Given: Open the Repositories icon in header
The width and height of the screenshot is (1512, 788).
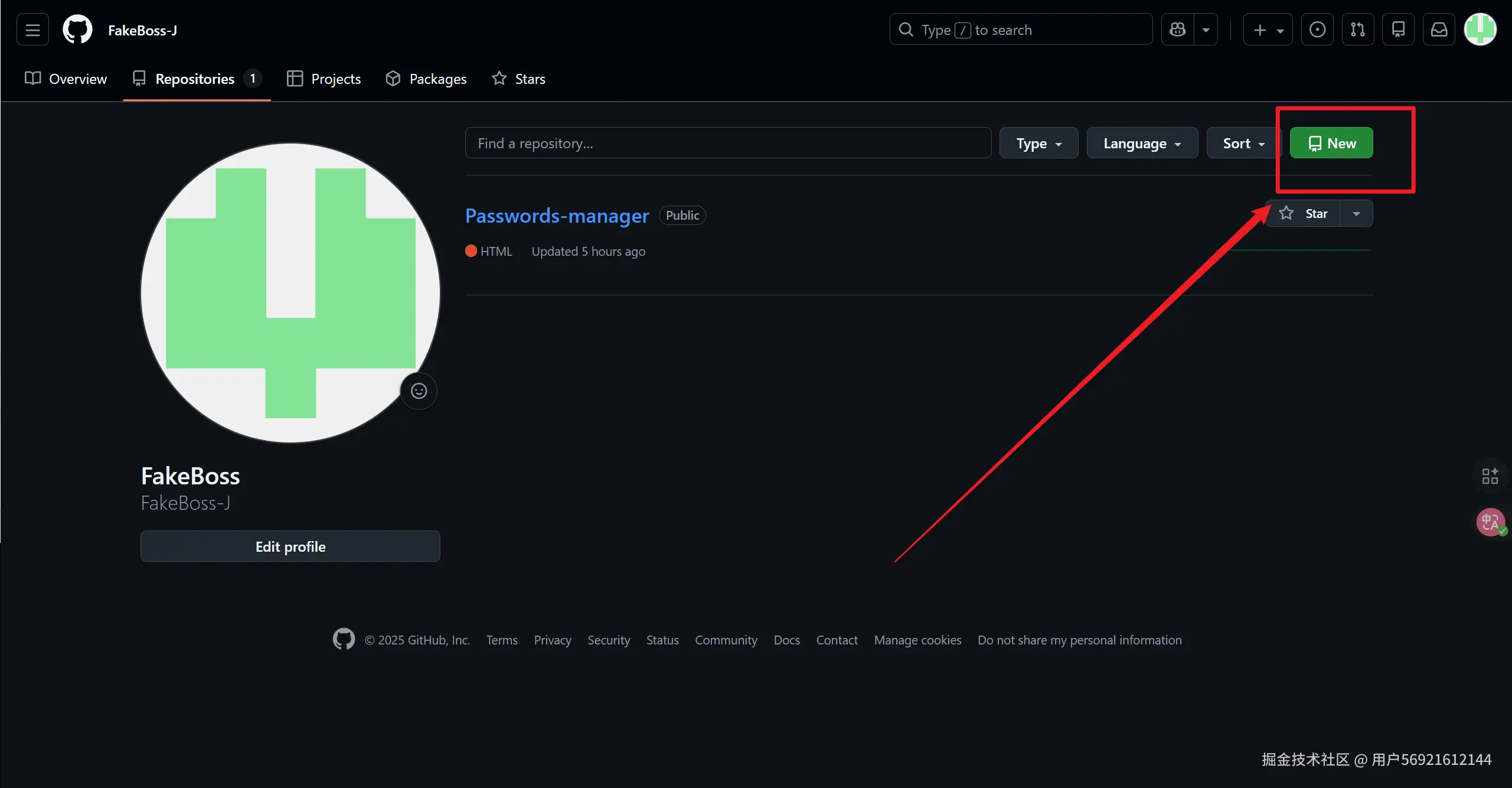Looking at the screenshot, I should point(1399,30).
